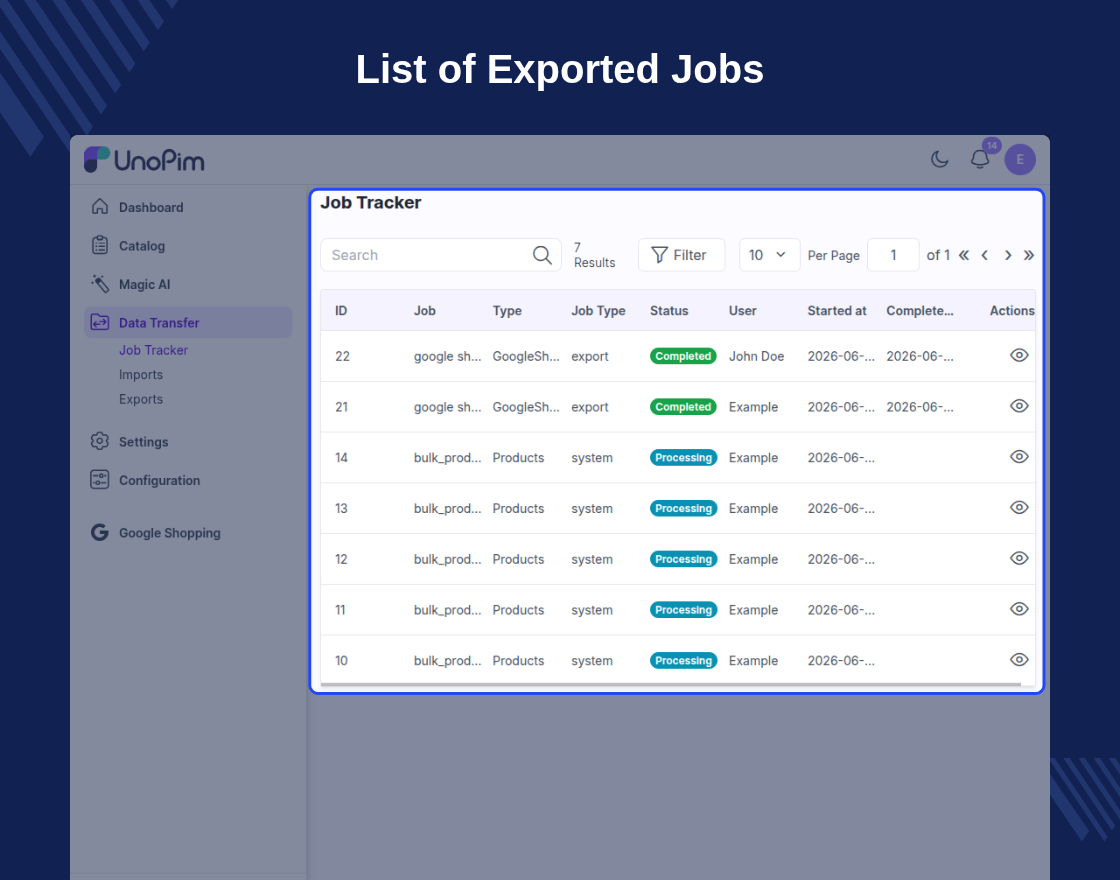The height and width of the screenshot is (880, 1120).
Task: Click the UnoPim logo
Action: point(144,160)
